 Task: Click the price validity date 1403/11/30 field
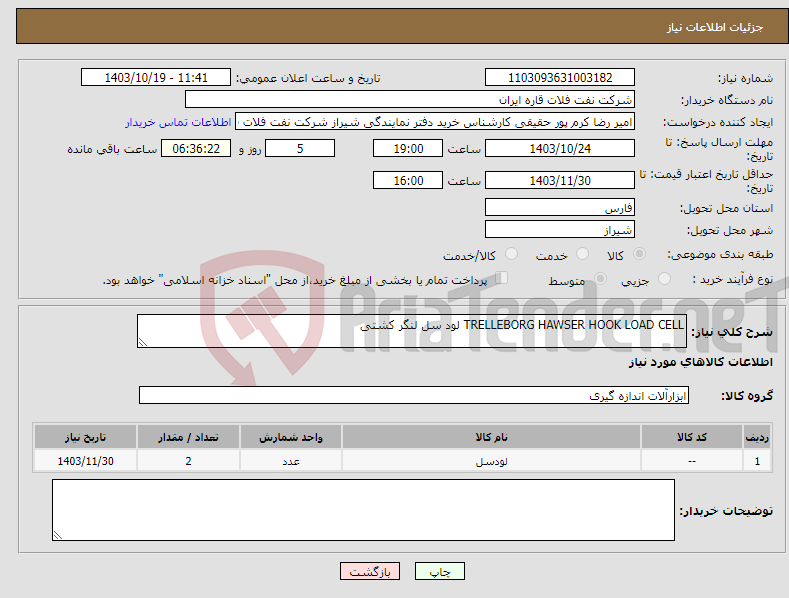[560, 180]
